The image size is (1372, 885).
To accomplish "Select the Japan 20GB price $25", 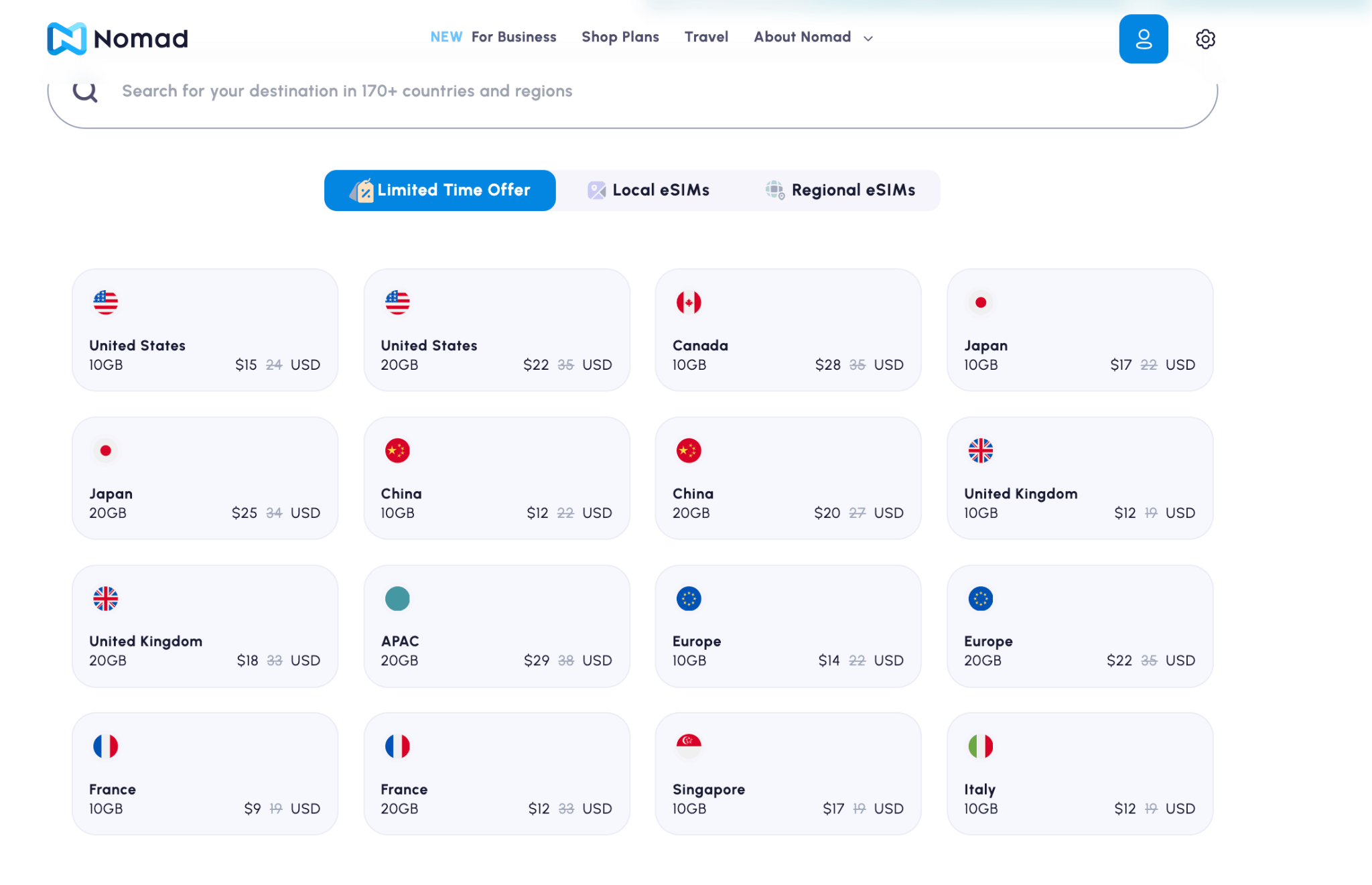I will point(245,513).
